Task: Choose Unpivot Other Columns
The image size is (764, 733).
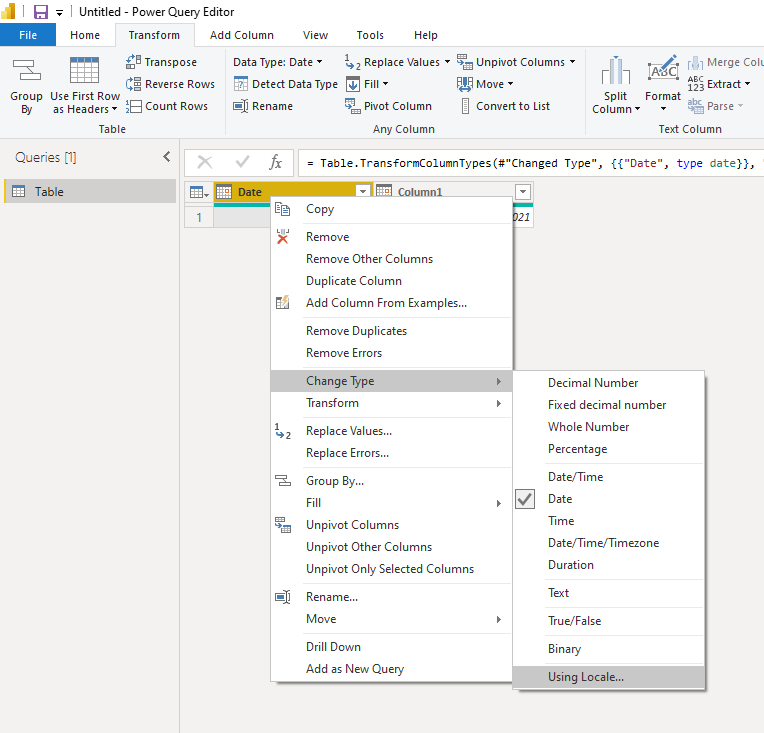Action: coord(391,547)
